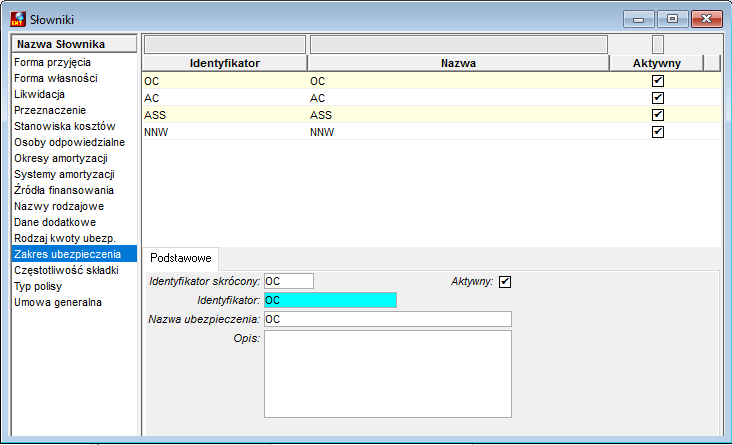Select Forma przyjęcia dictionary
The image size is (732, 445).
tap(74, 62)
